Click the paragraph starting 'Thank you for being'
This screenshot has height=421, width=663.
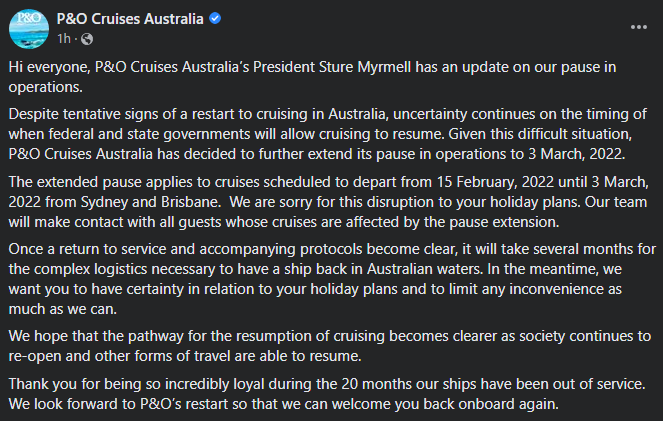[x=327, y=394]
